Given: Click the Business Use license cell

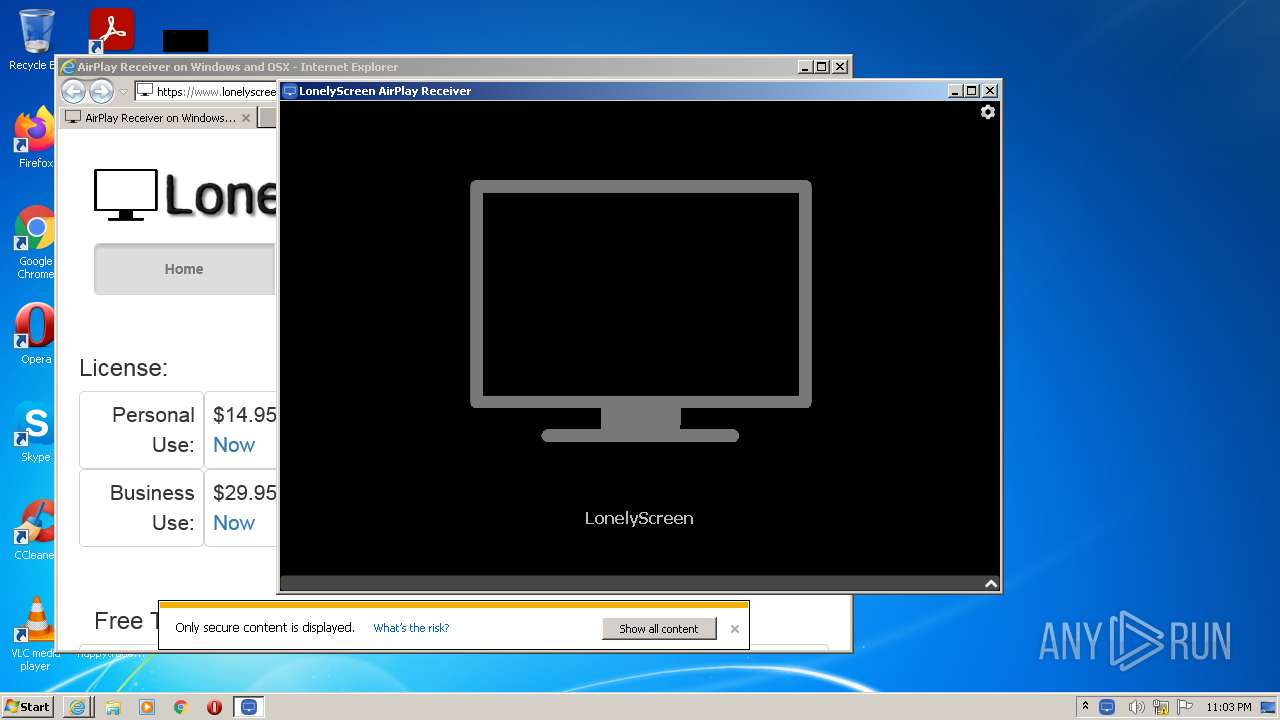Looking at the screenshot, I should tap(142, 508).
